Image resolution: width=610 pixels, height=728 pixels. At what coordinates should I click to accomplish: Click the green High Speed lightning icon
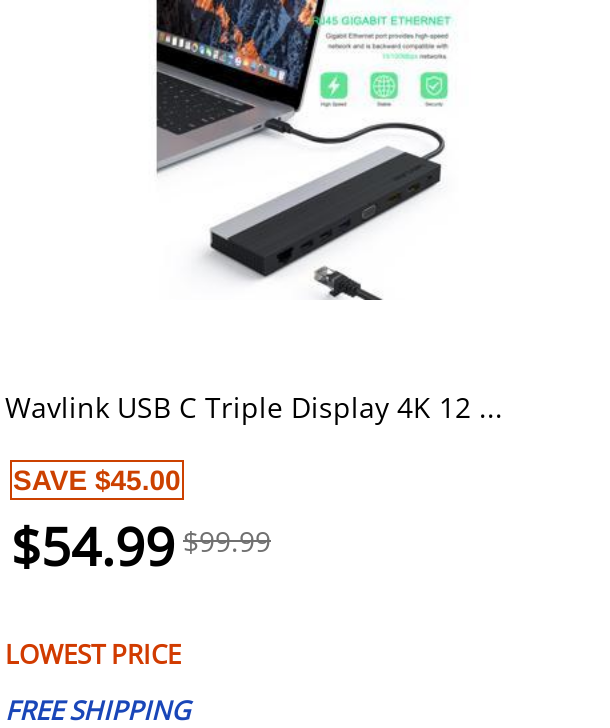(x=334, y=85)
